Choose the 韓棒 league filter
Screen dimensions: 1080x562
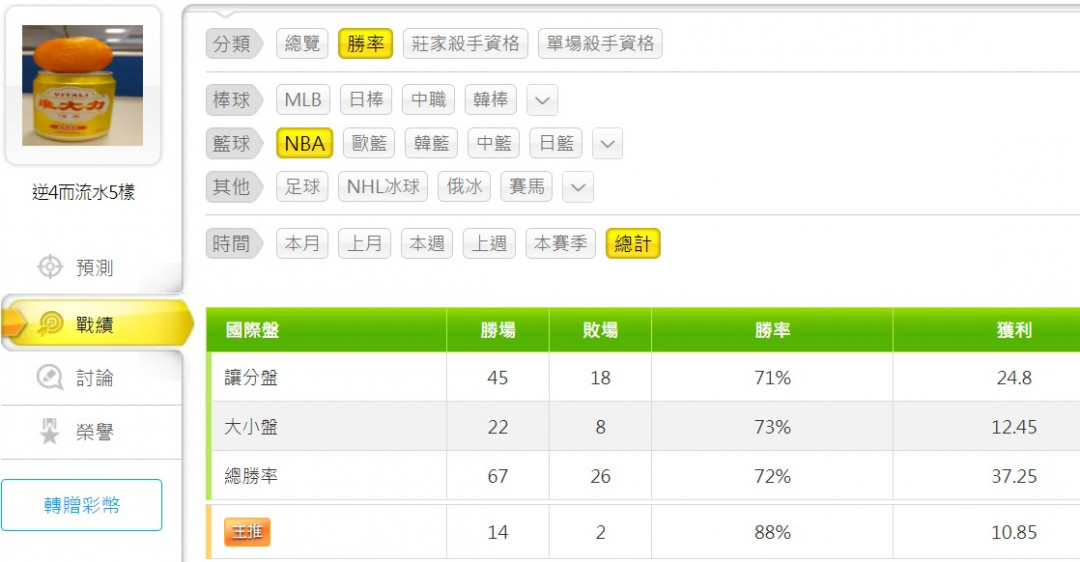tap(490, 100)
